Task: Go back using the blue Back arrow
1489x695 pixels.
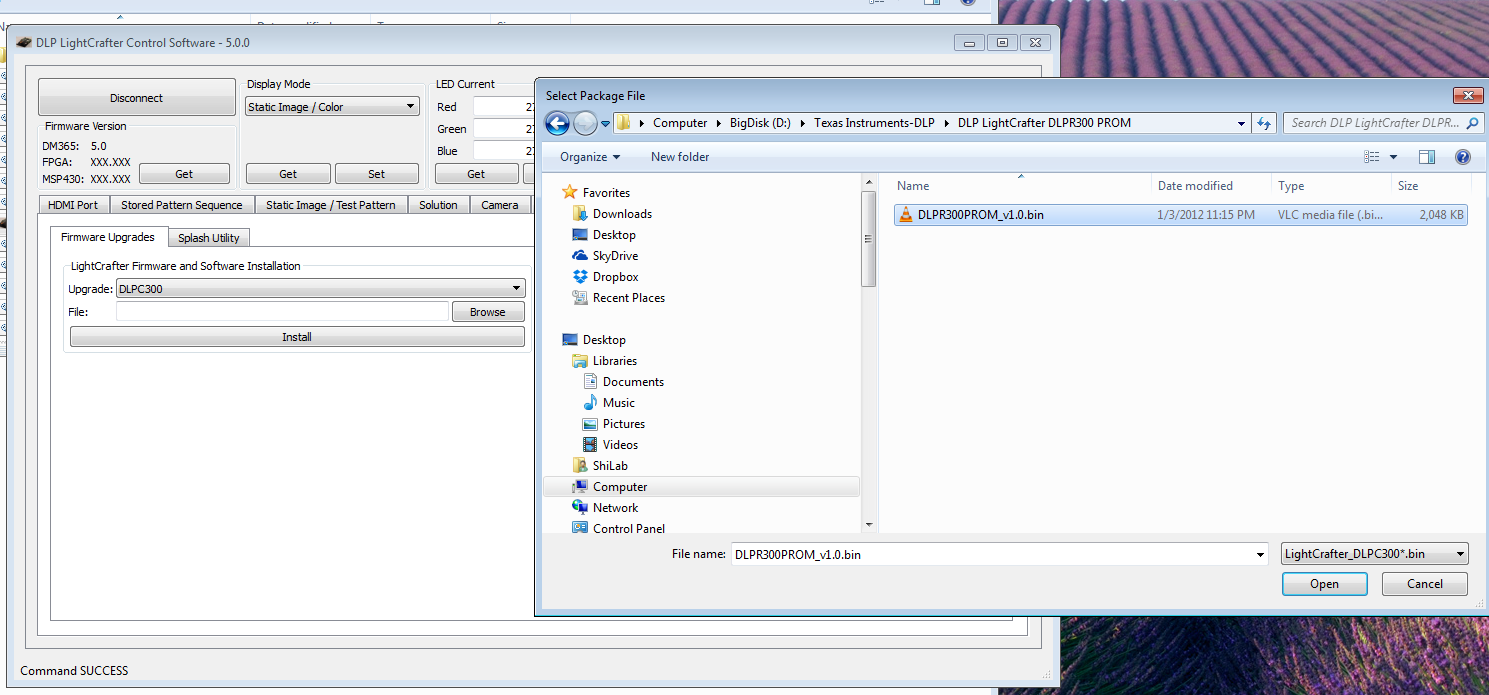Action: (557, 123)
